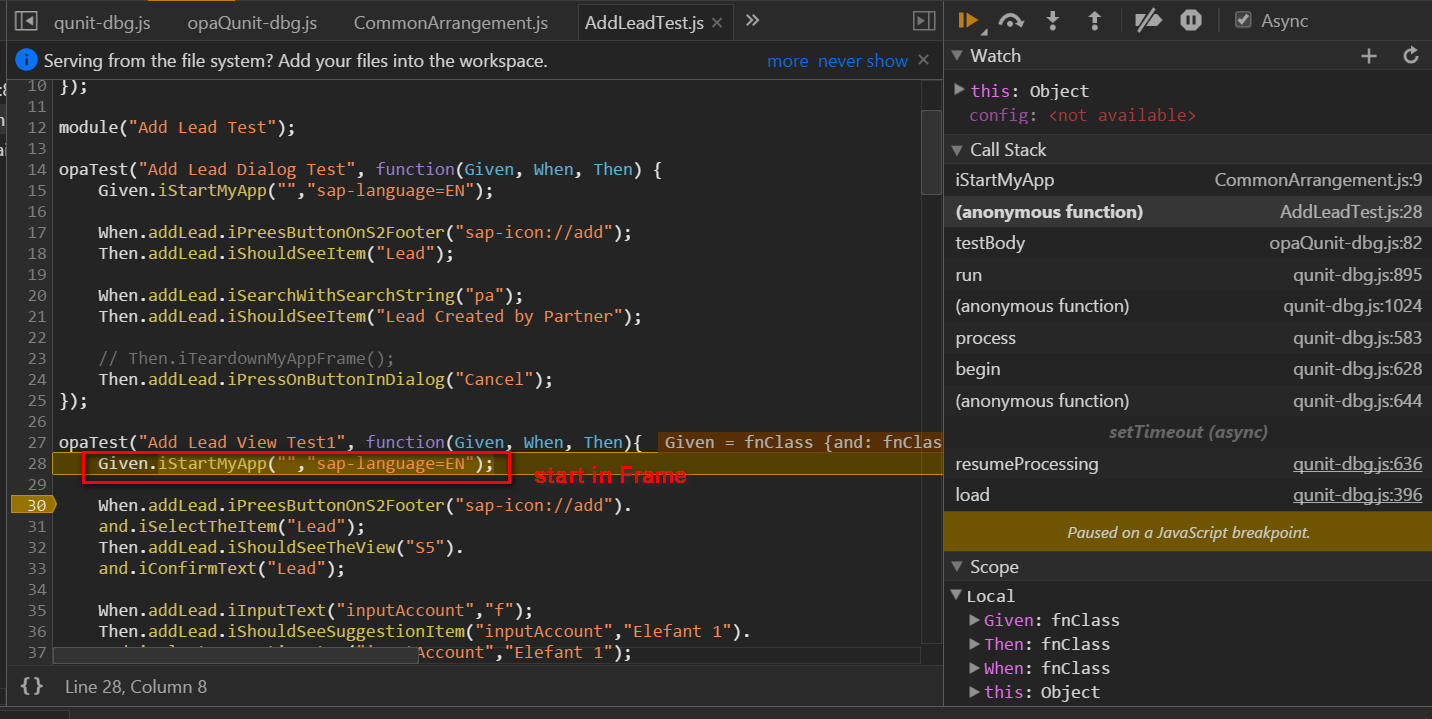Viewport: 1432px width, 719px height.
Task: Select the begin call stack frame
Action: point(1188,369)
